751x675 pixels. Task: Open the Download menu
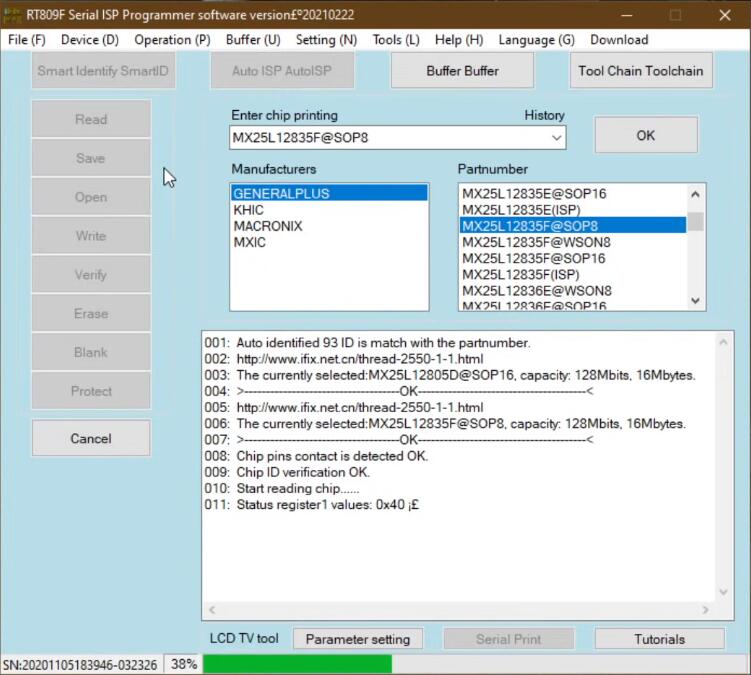pos(619,40)
